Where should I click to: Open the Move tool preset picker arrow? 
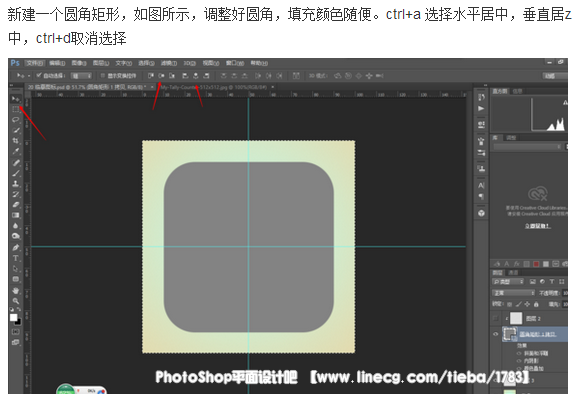pos(29,76)
